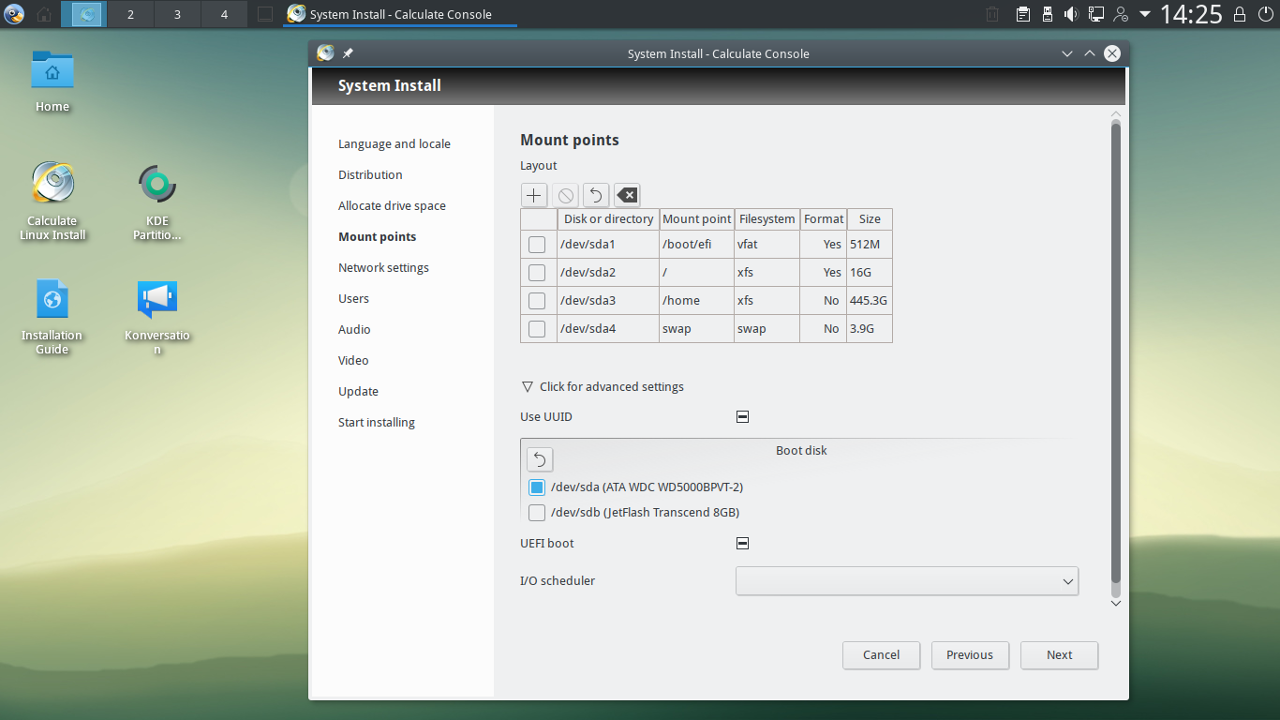Click System Install taskbar entry
The width and height of the screenshot is (1280, 720).
399,14
